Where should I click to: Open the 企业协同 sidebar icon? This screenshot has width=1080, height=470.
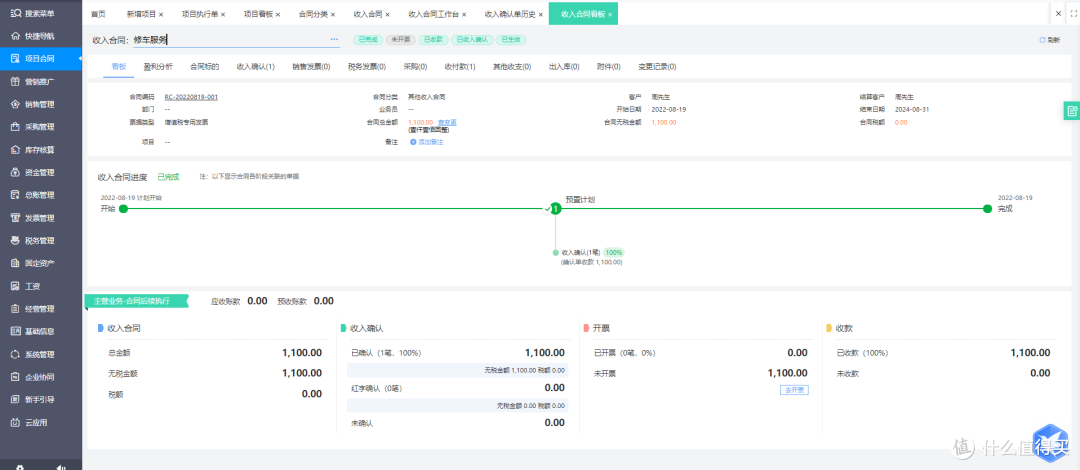tap(15, 377)
